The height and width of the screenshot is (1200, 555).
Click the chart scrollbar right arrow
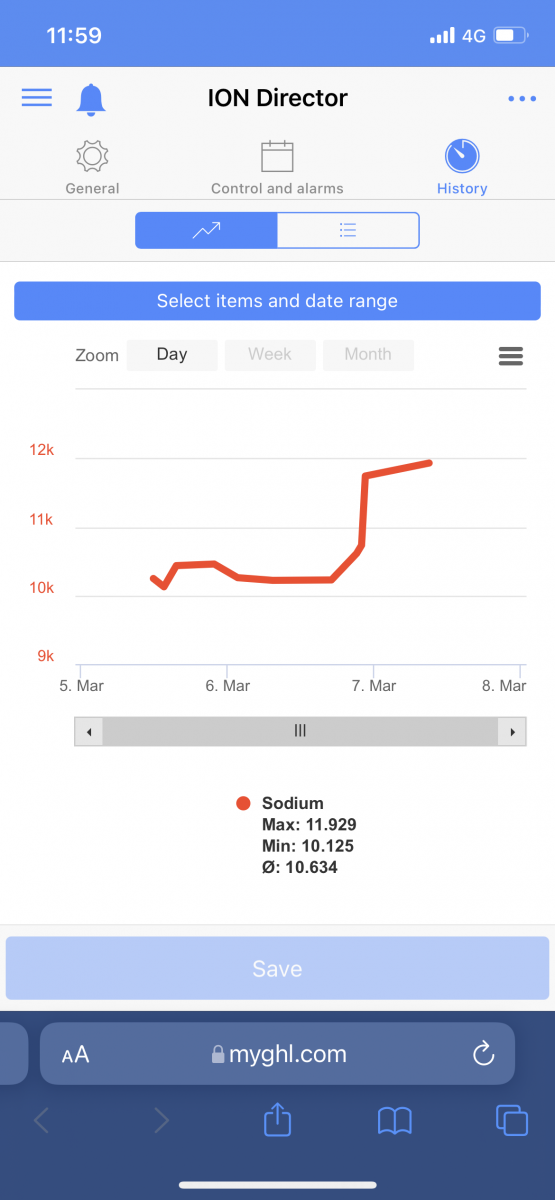[x=512, y=732]
